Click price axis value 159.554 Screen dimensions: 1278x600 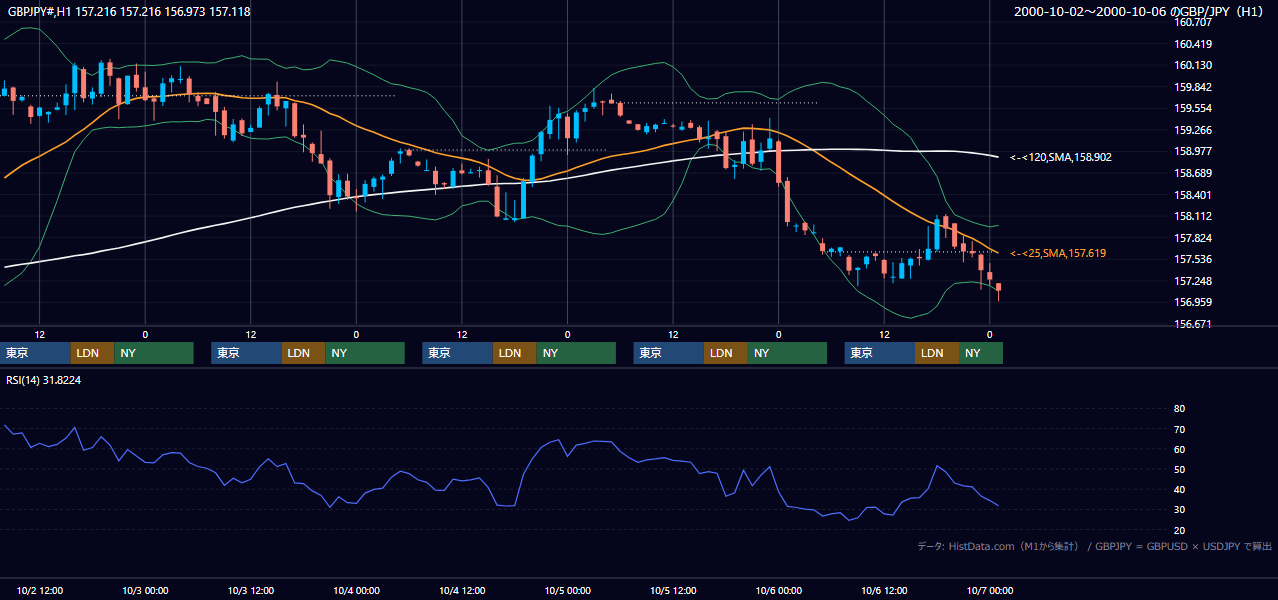point(1193,108)
